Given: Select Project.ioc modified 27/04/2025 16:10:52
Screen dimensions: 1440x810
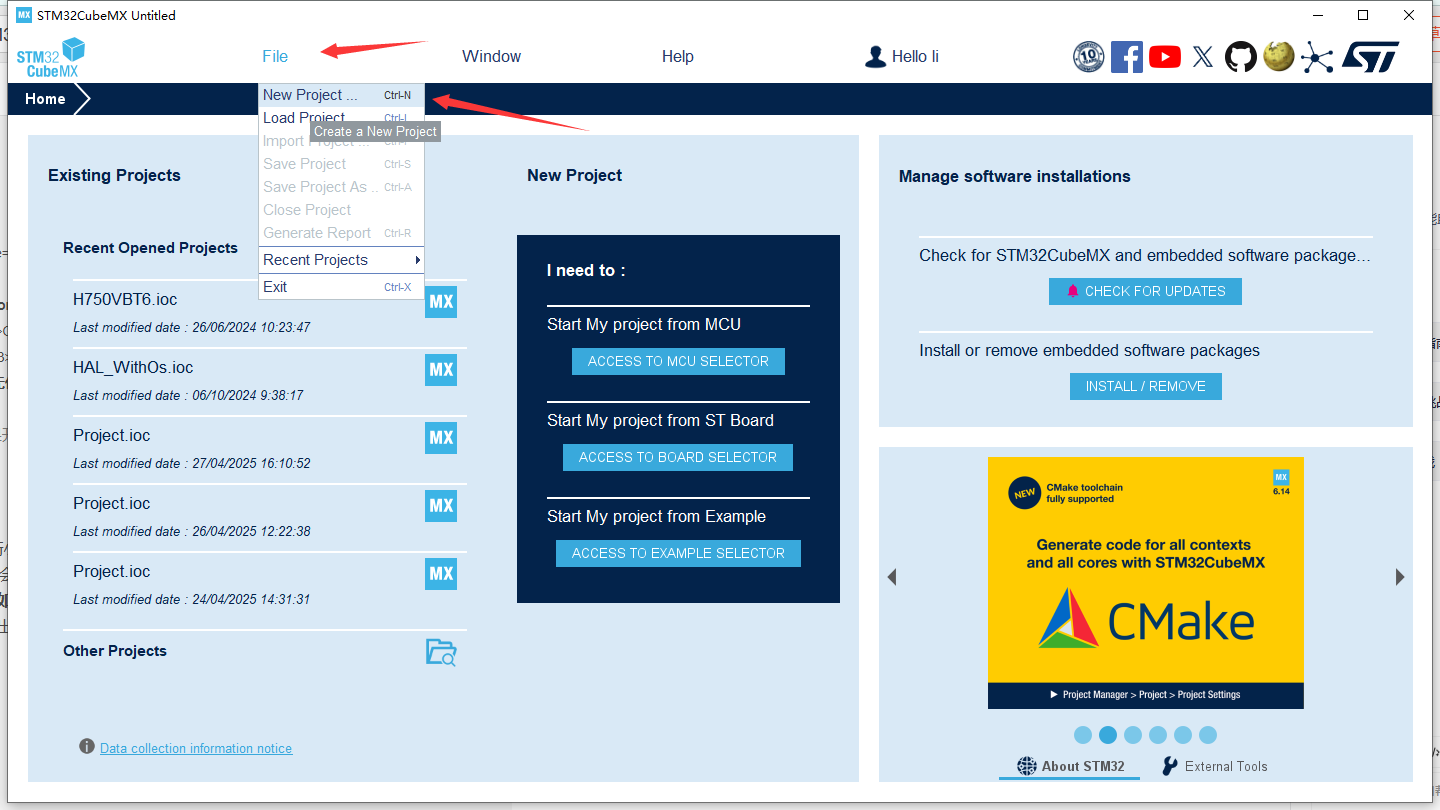Looking at the screenshot, I should (x=112, y=435).
